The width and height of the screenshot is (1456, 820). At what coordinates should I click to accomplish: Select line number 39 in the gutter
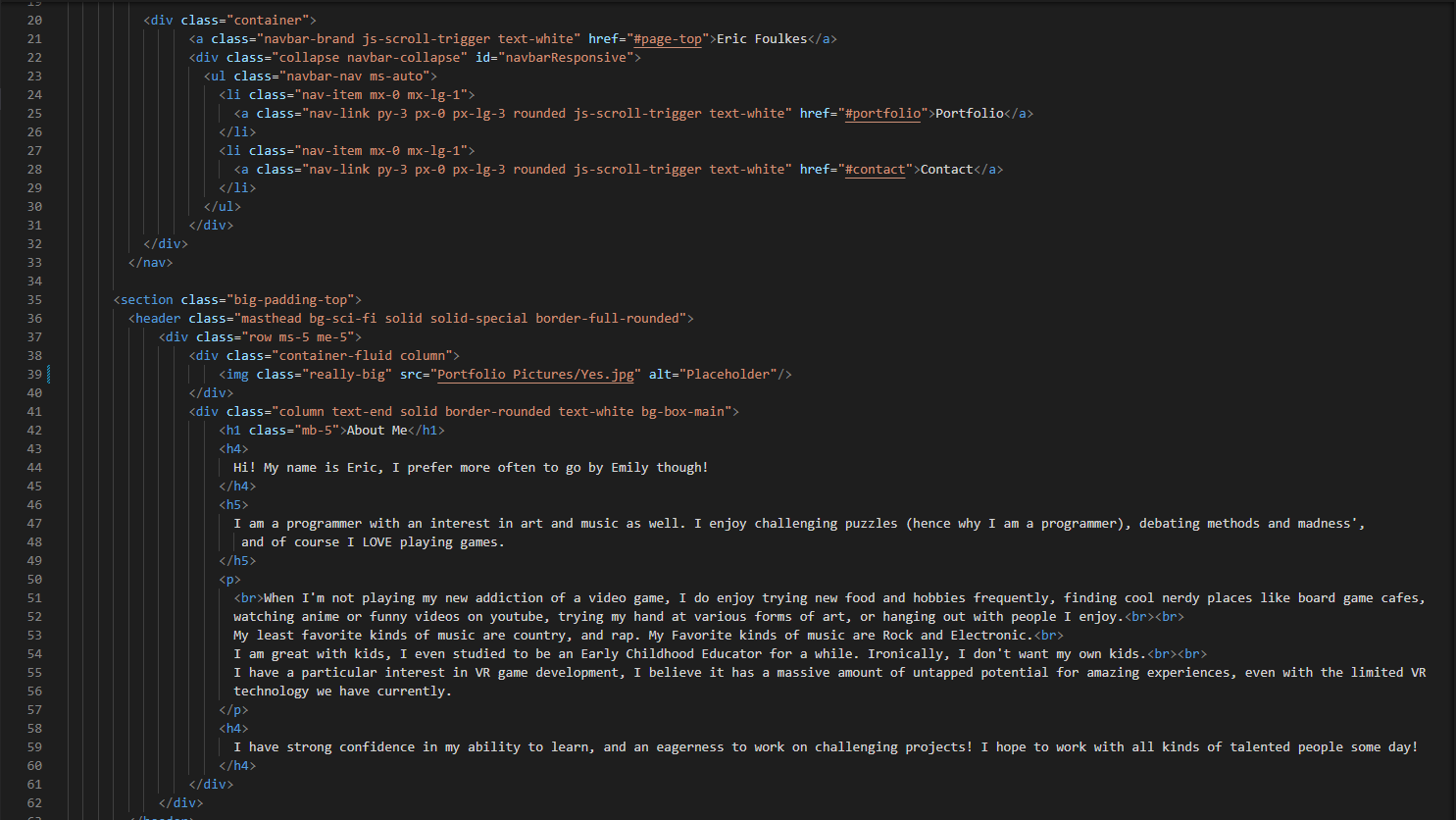click(x=34, y=375)
